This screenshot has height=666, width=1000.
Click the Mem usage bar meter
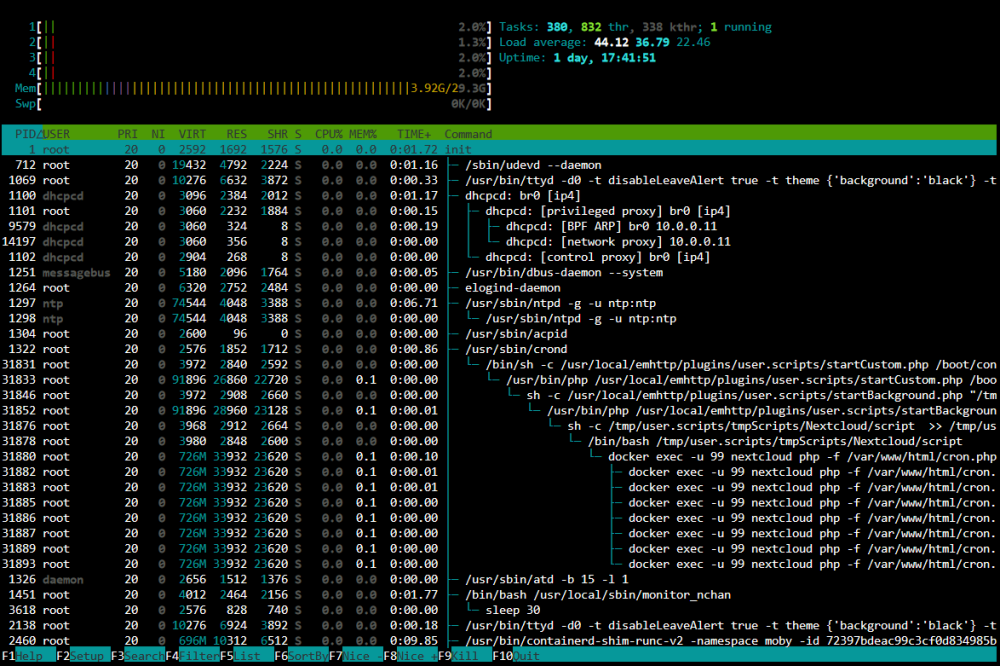[253, 88]
